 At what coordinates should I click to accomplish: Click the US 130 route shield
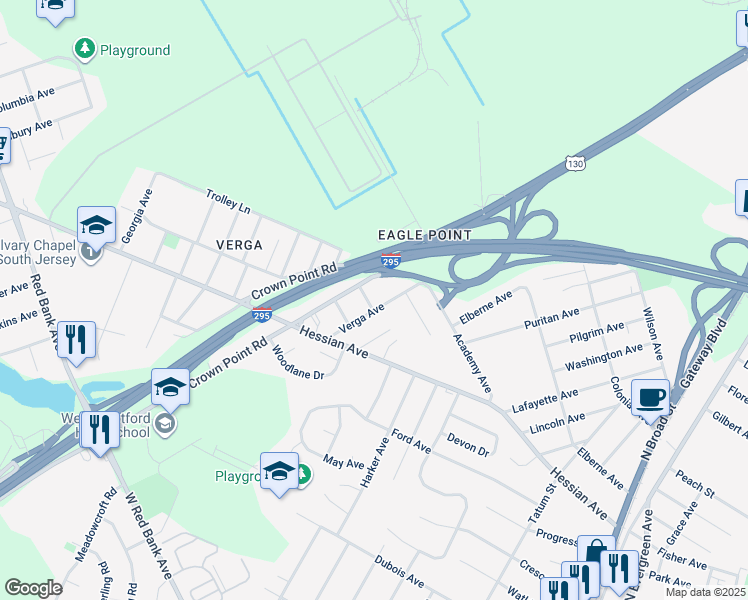point(575,164)
